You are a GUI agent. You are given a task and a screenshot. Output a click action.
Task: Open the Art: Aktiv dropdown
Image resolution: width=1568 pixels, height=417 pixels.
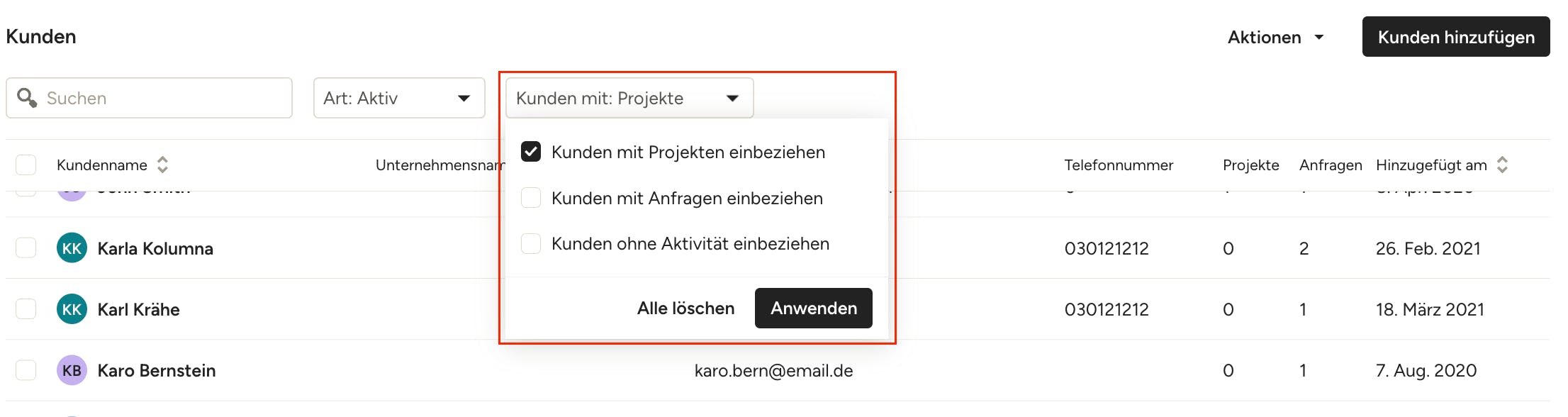click(399, 98)
